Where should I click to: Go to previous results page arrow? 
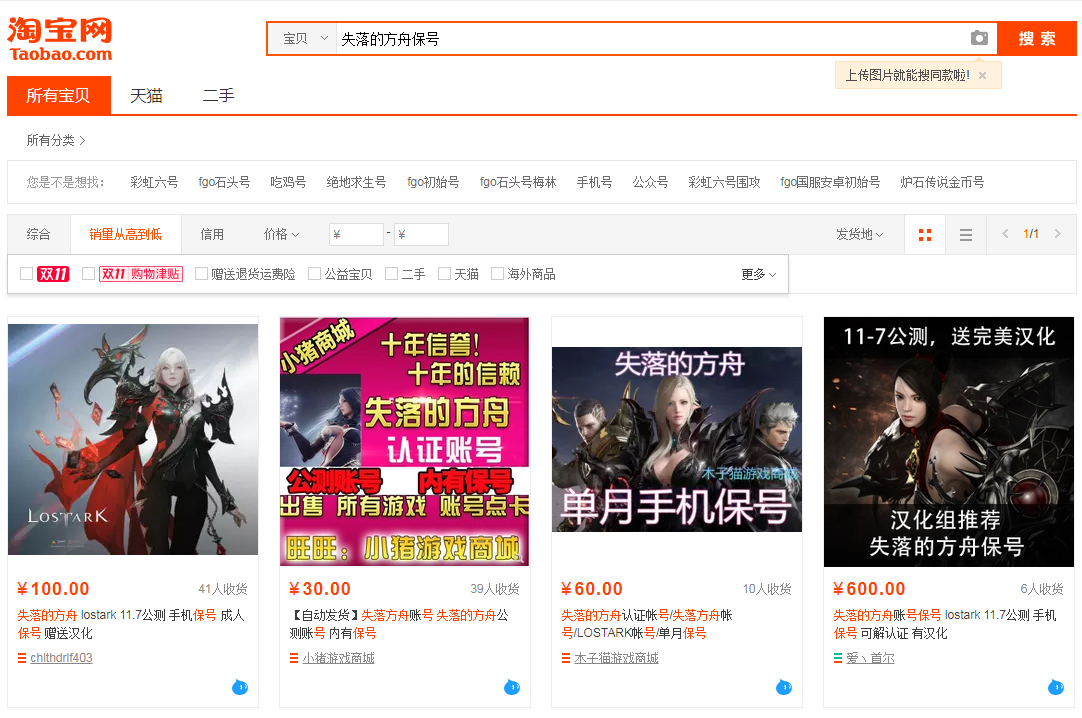click(x=1005, y=234)
